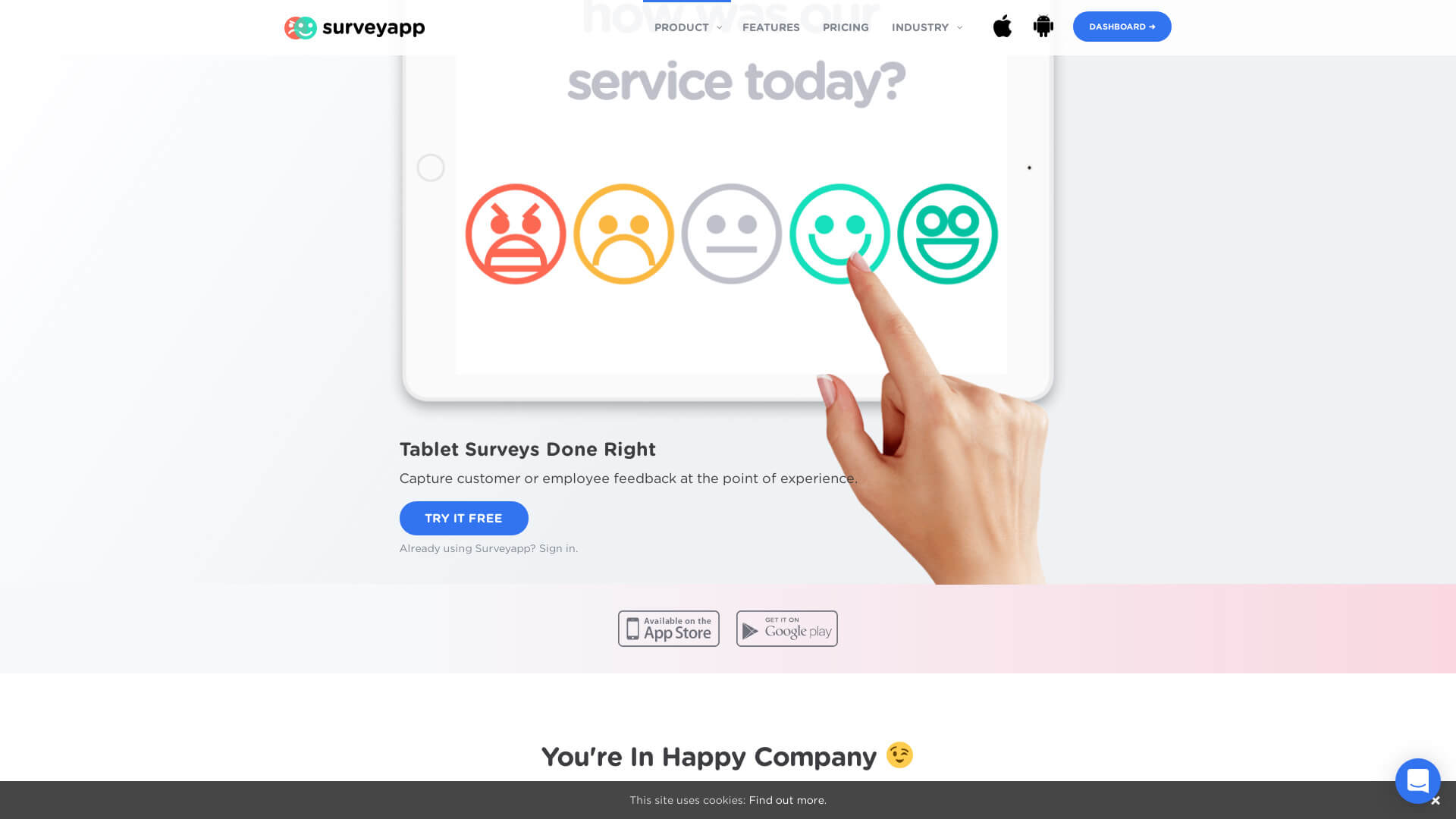Open FEATURES navigation menu item
The height and width of the screenshot is (819, 1456).
(771, 27)
